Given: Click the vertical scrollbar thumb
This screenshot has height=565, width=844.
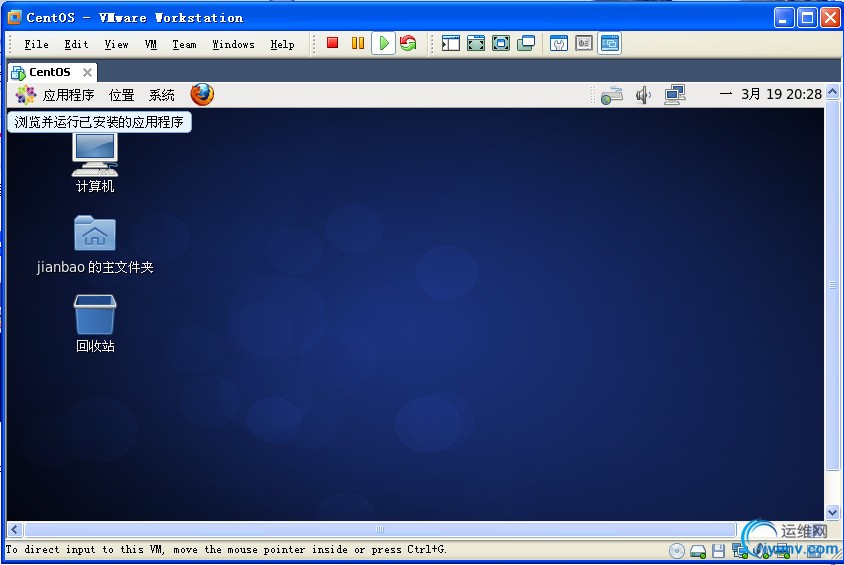Looking at the screenshot, I should coord(833,285).
